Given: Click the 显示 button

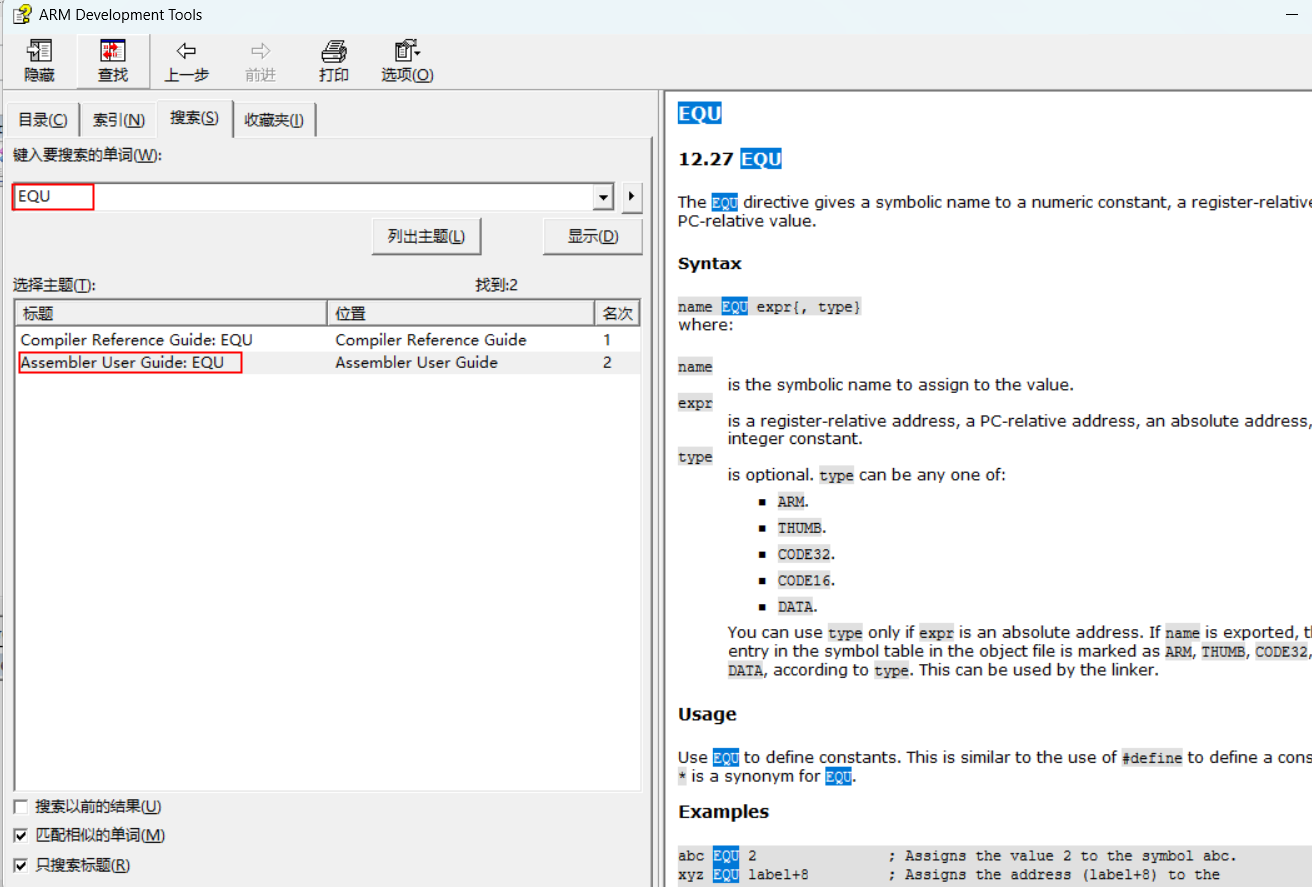Looking at the screenshot, I should (x=592, y=237).
